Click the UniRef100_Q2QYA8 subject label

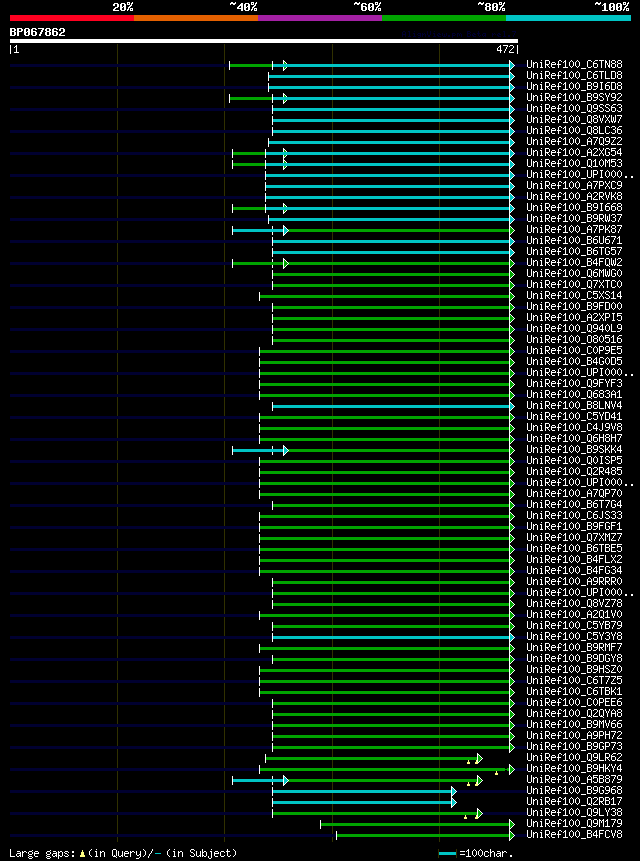(574, 713)
